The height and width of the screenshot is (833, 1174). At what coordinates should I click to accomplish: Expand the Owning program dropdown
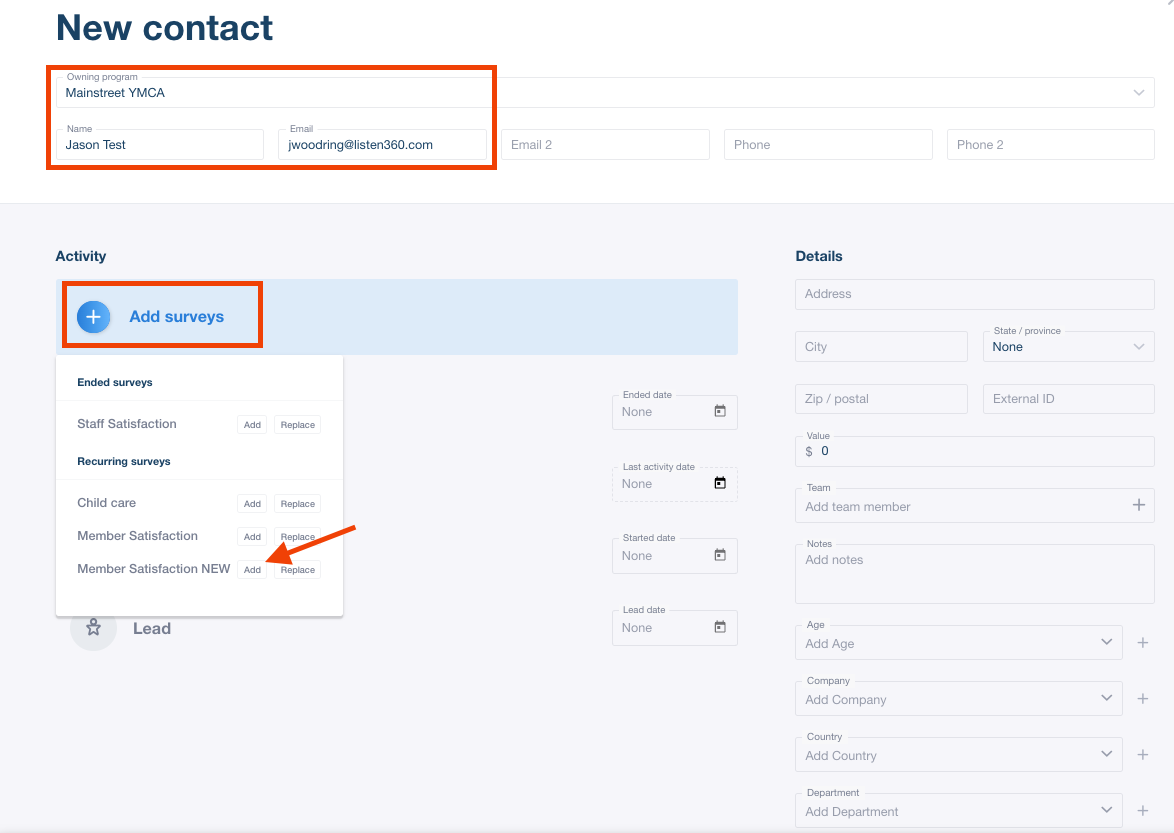point(1138,93)
